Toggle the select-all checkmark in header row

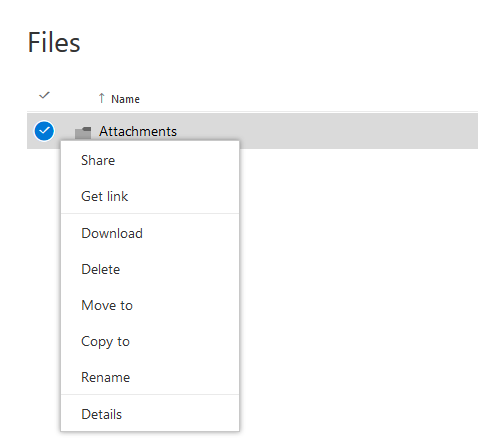coord(44,95)
